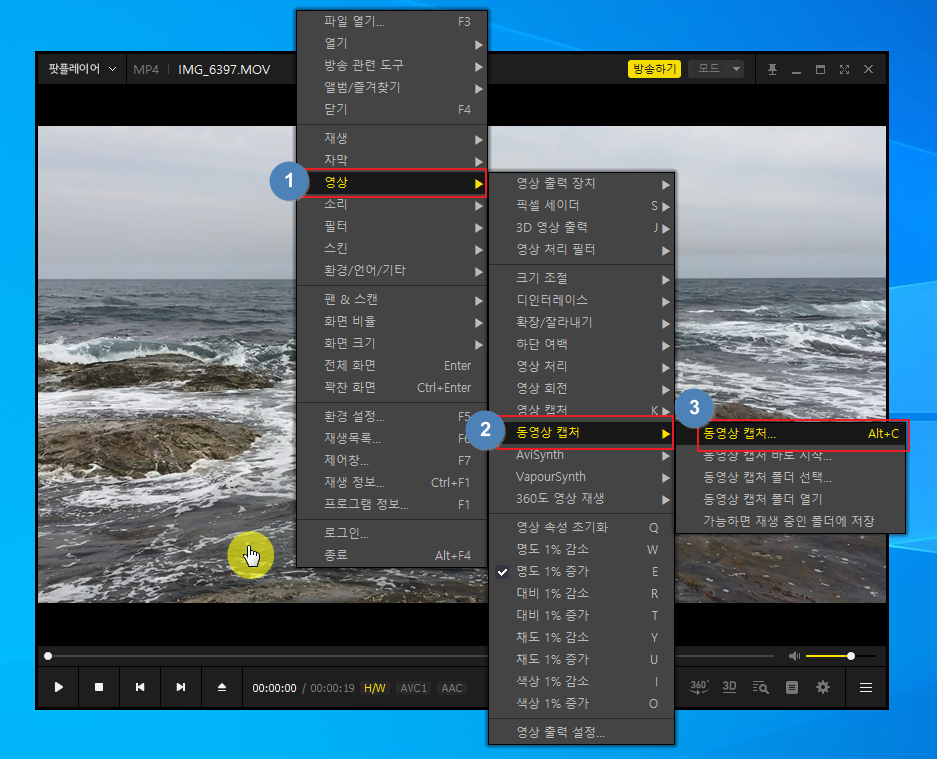Viewport: 937px width, 759px height.
Task: Click the playback seek bar handle
Action: point(48,656)
